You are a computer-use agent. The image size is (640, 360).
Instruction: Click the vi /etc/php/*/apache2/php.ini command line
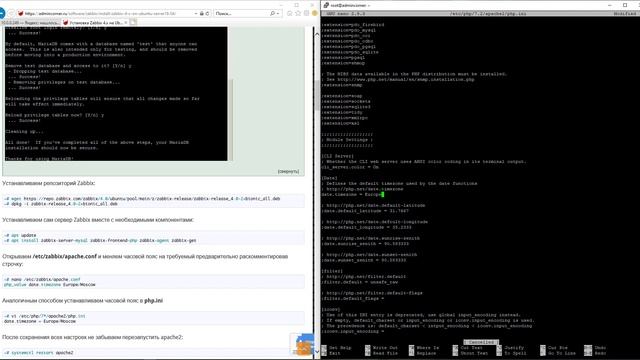tap(44, 316)
